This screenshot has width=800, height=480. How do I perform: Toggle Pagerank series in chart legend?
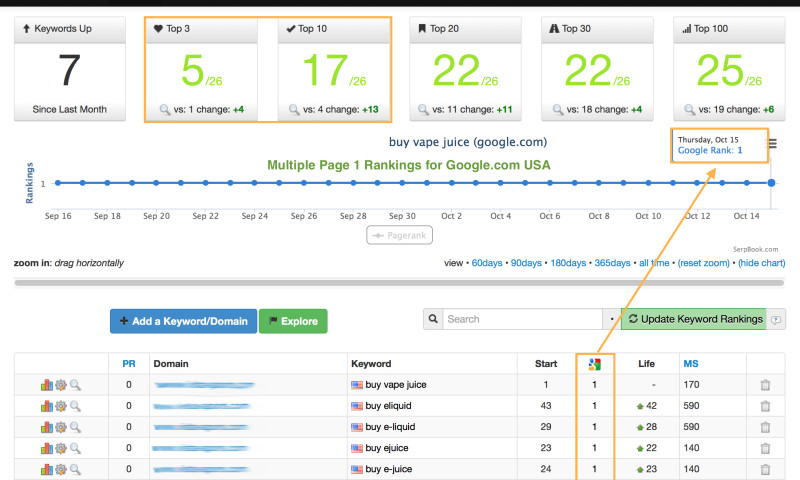[x=399, y=235]
